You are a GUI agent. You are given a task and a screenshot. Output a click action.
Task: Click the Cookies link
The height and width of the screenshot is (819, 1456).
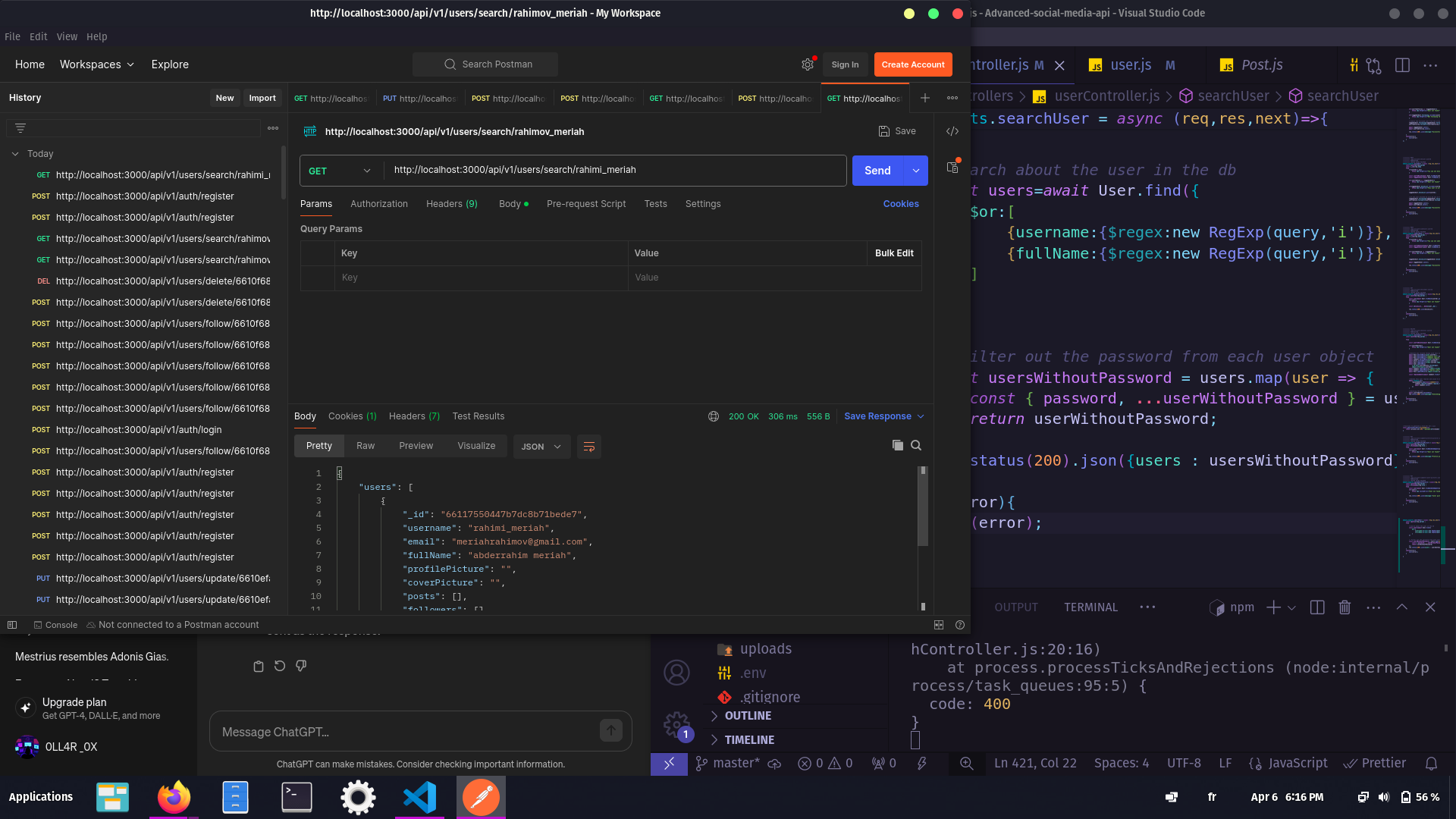pyautogui.click(x=900, y=204)
